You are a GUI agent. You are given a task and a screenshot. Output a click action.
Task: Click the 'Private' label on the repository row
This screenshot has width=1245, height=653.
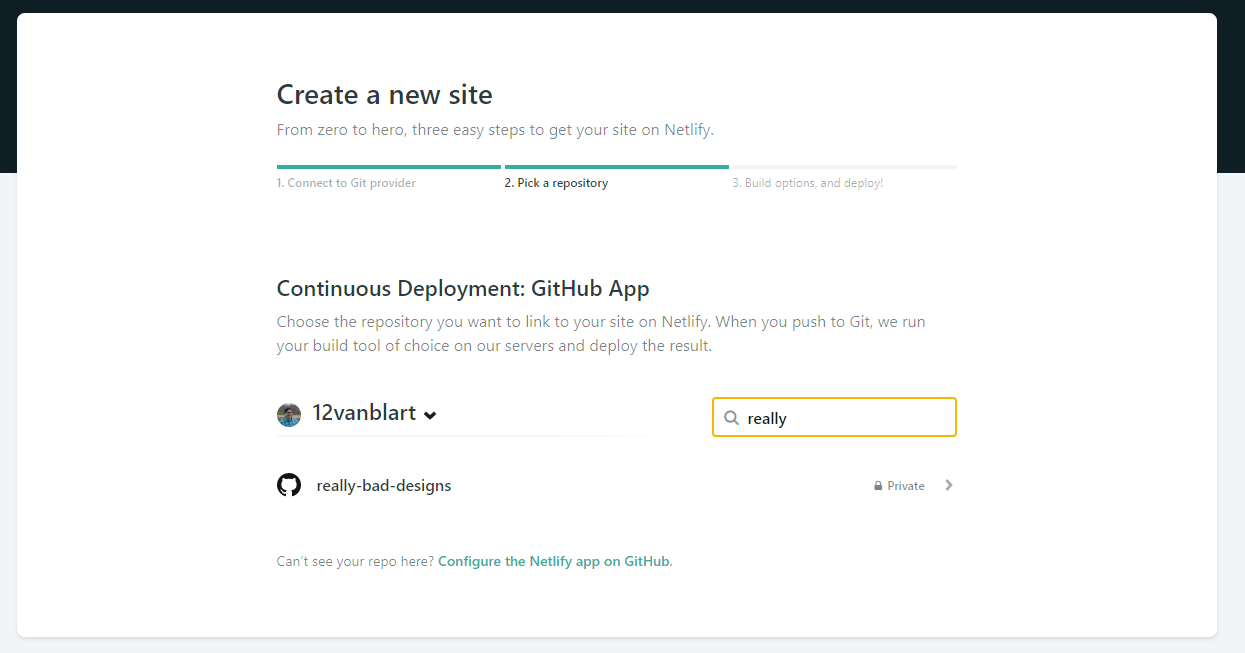pyautogui.click(x=906, y=486)
